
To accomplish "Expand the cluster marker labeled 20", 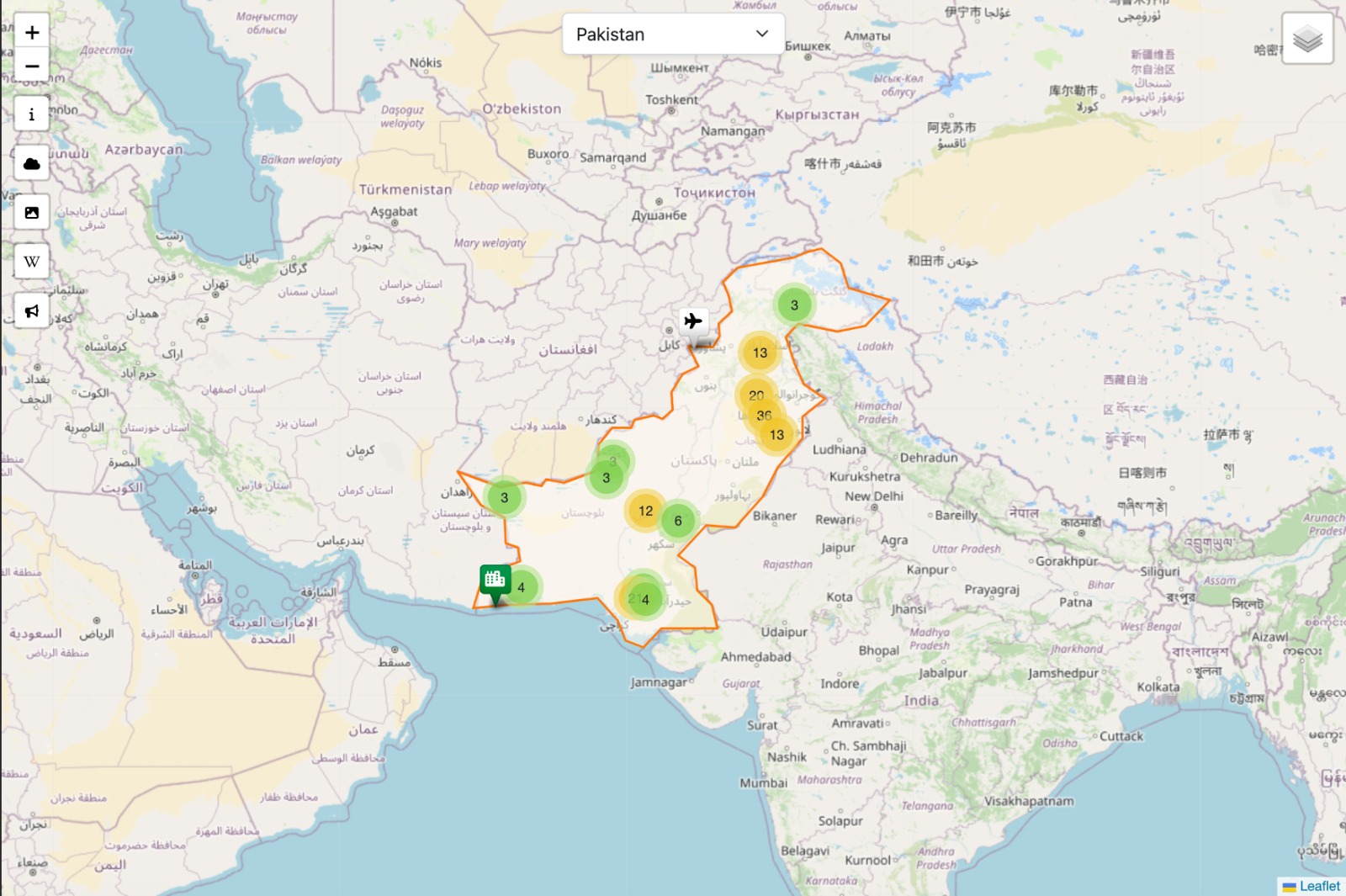I will [755, 395].
